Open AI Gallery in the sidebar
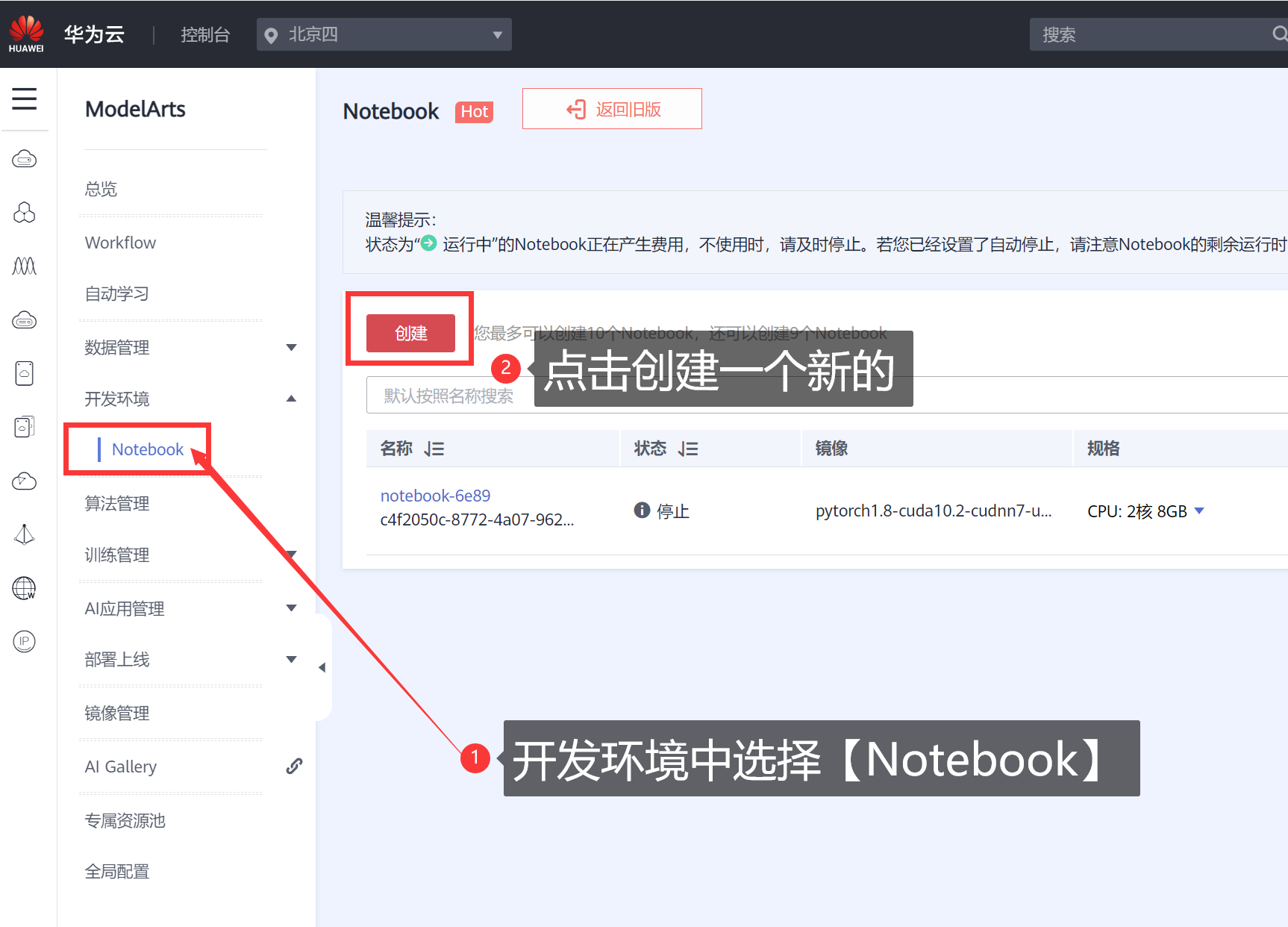The image size is (1288, 927). pos(121,767)
